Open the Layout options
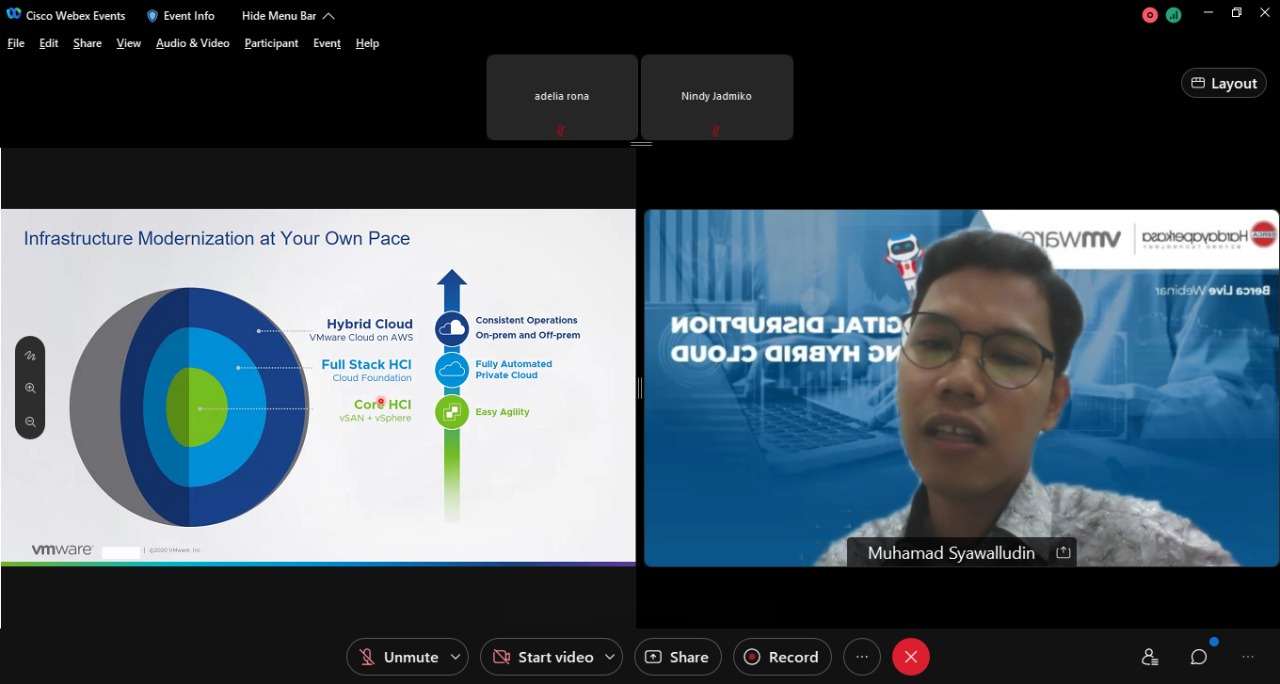The width and height of the screenshot is (1280, 684). [1224, 83]
